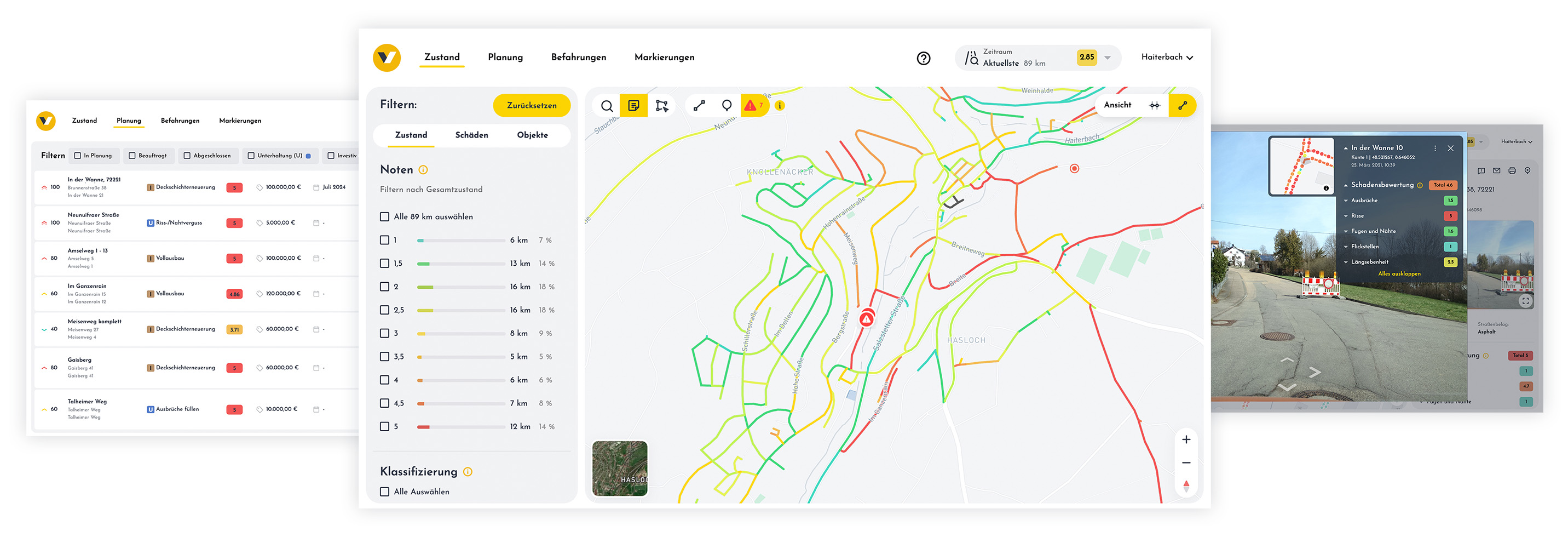This screenshot has height=537, width=1568.
Task: Check the grade 5 checkbox
Action: (x=384, y=427)
